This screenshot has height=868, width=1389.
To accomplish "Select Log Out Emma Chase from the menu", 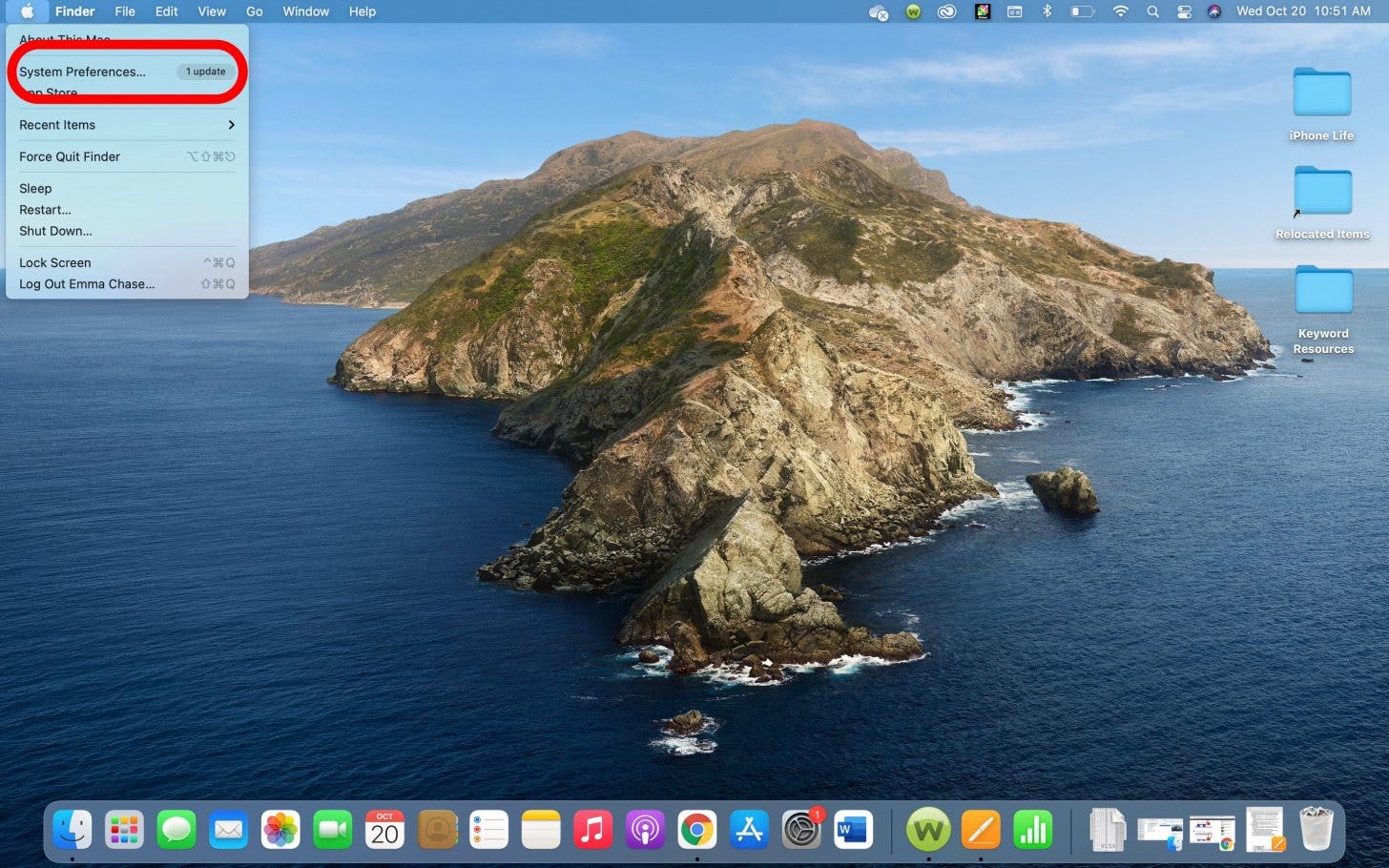I will pyautogui.click(x=86, y=283).
